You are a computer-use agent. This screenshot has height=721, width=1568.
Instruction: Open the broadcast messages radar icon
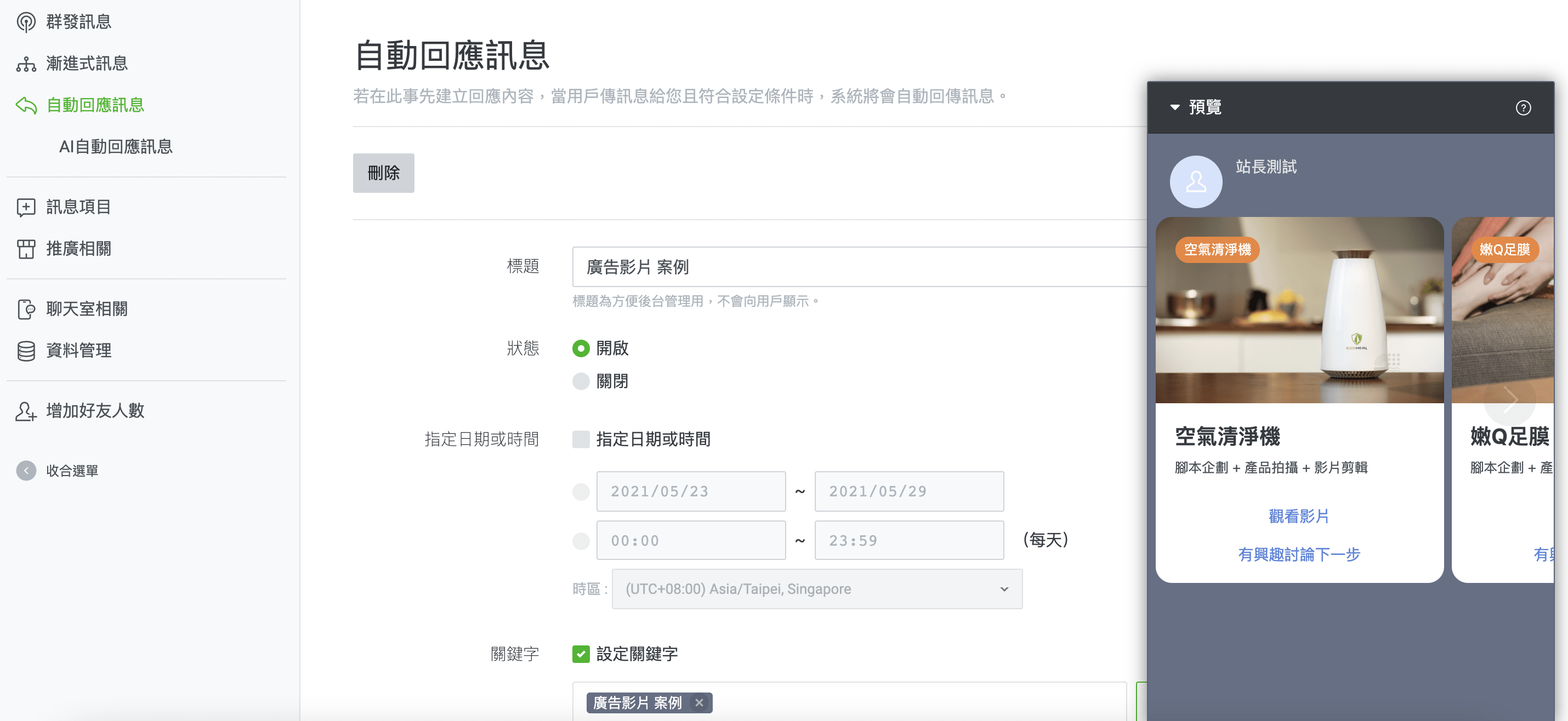point(26,22)
